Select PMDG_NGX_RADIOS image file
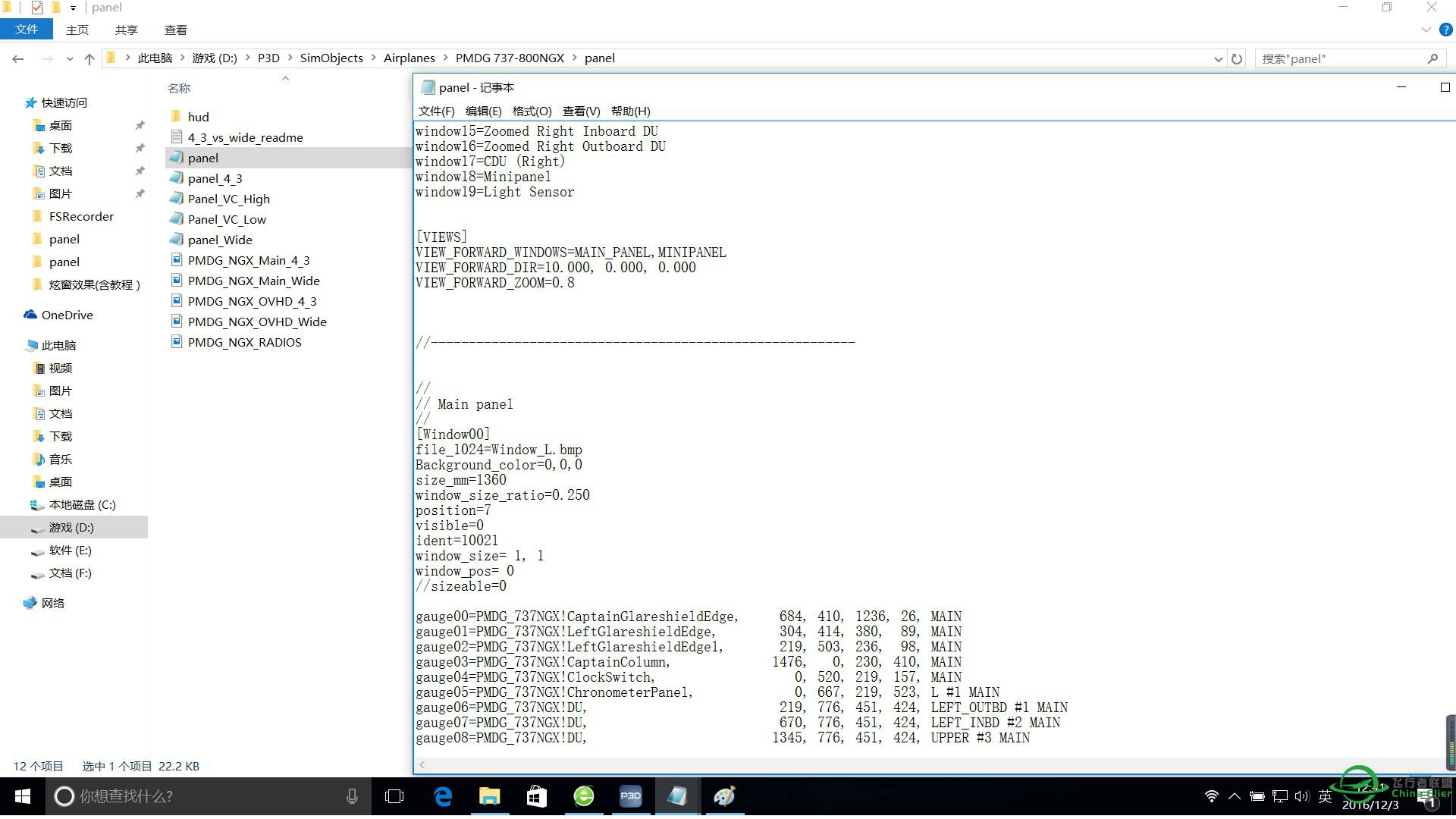Image resolution: width=1456 pixels, height=819 pixels. (x=244, y=342)
